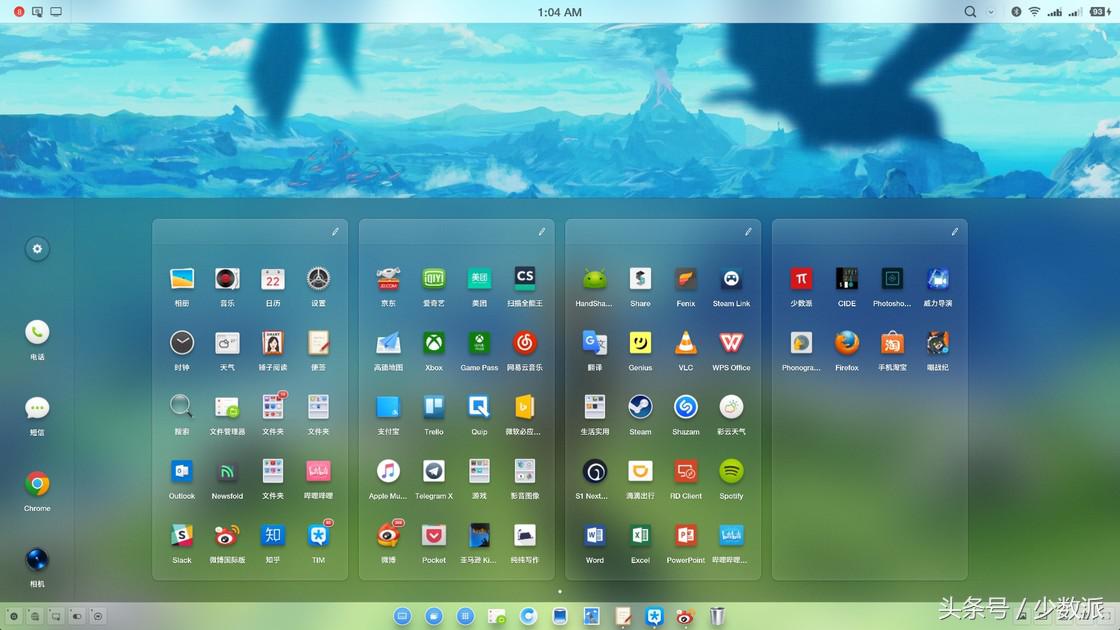Open the search magnifier in top bar
1120x630 pixels.
pos(970,12)
